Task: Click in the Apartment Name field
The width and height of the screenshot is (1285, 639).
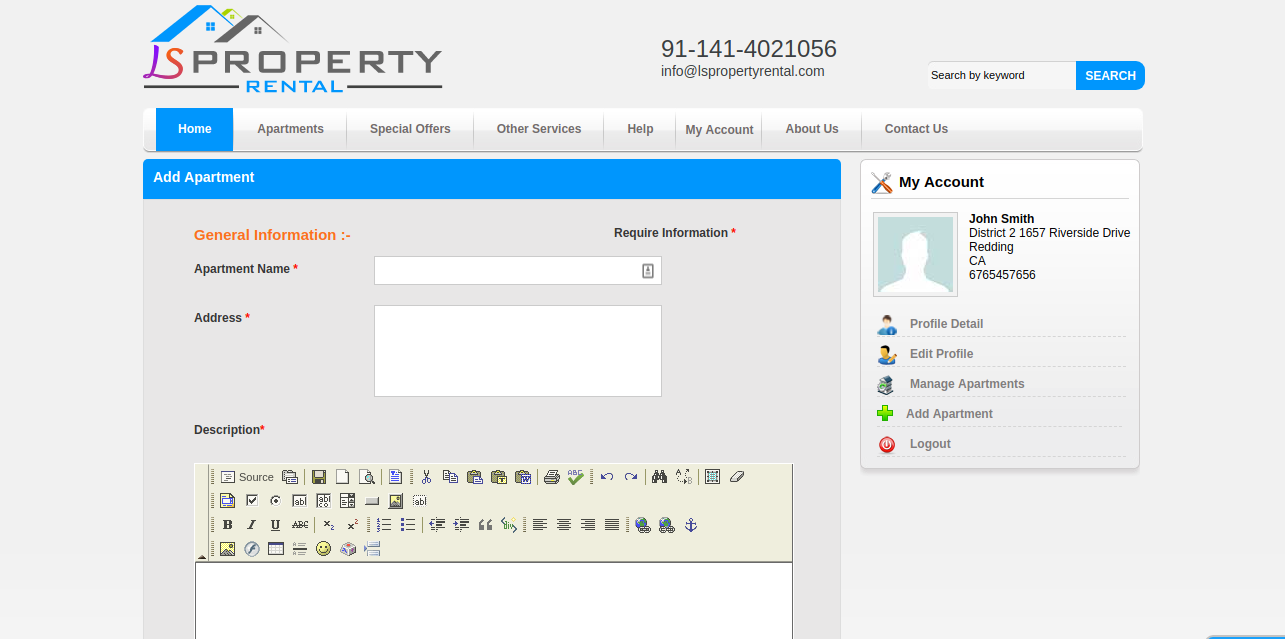Action: [x=518, y=270]
